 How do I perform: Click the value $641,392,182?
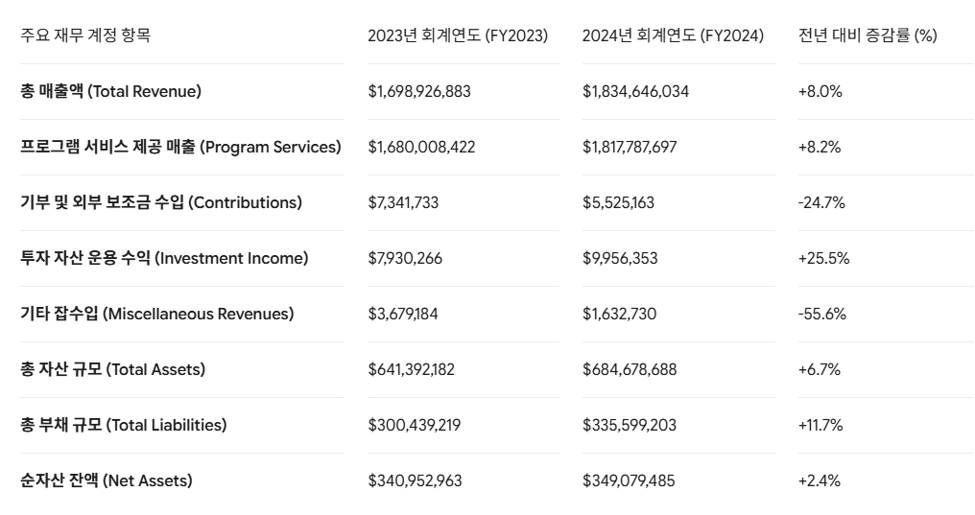tap(411, 369)
